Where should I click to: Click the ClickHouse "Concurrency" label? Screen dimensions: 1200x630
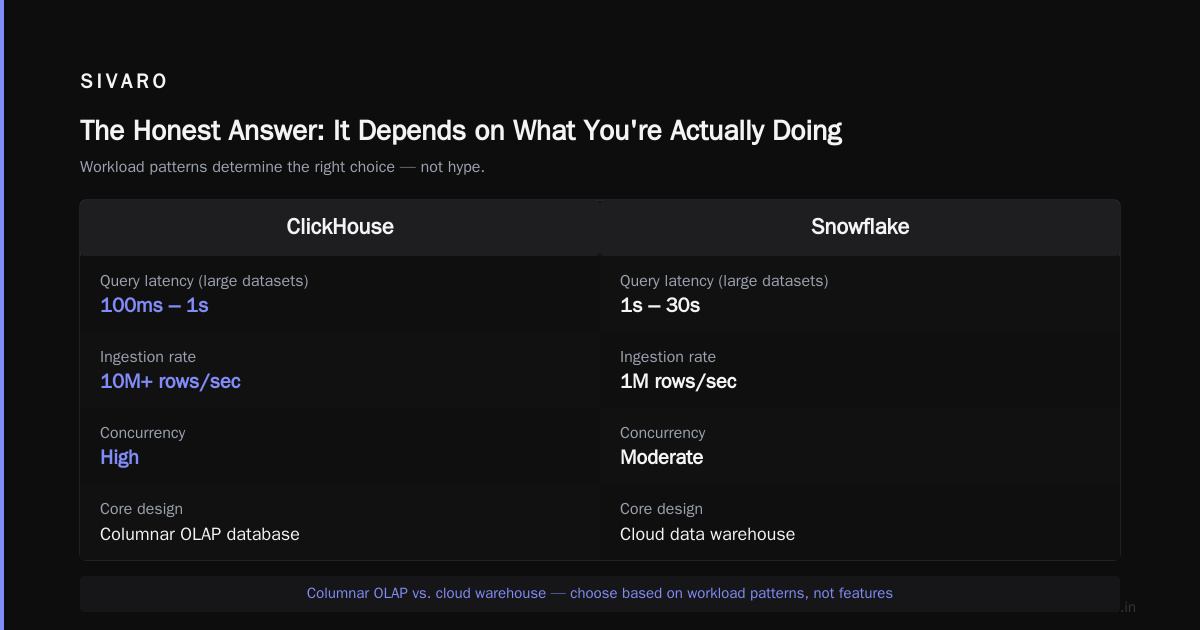pos(142,433)
